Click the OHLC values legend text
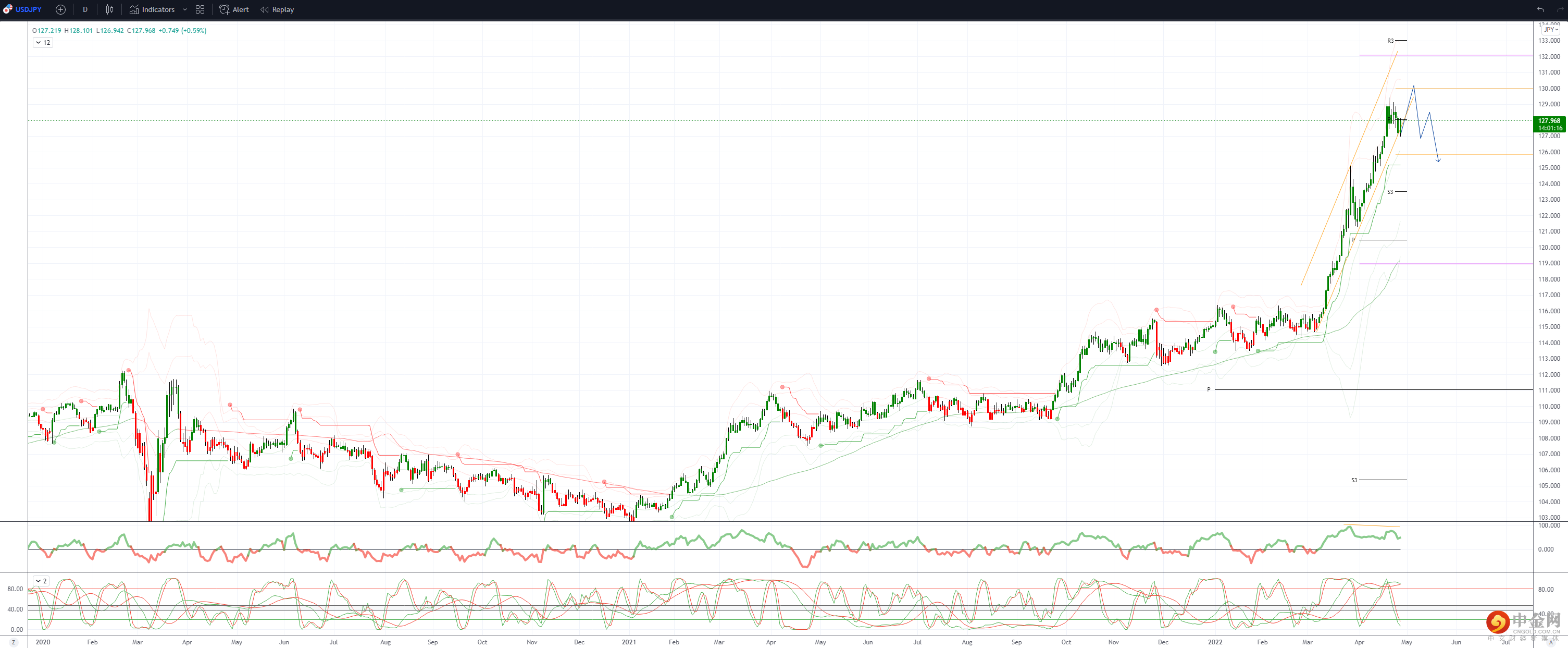The height and width of the screenshot is (648, 1568). pyautogui.click(x=119, y=30)
